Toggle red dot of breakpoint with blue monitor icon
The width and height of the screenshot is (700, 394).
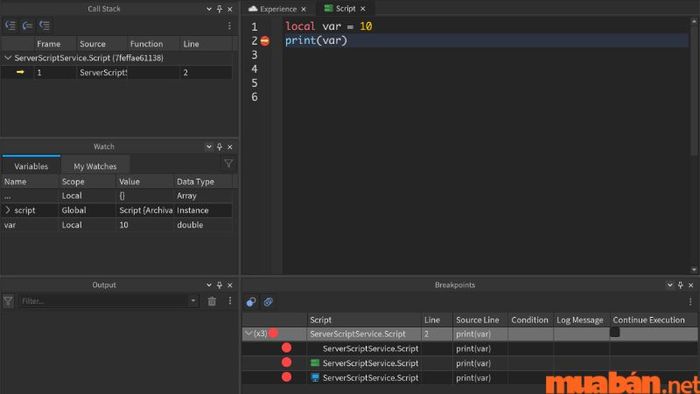[287, 377]
